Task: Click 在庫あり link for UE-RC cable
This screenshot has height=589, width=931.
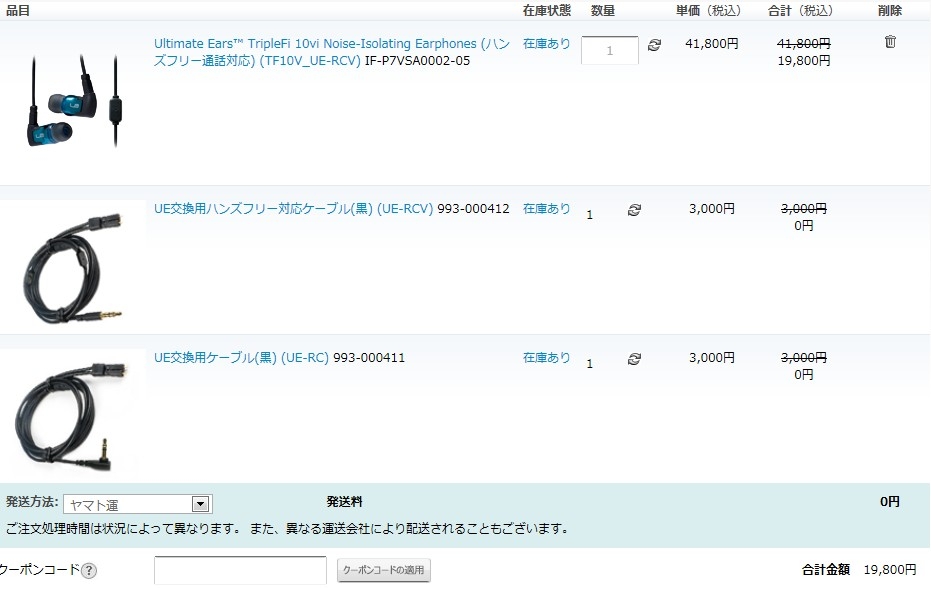Action: 546,358
